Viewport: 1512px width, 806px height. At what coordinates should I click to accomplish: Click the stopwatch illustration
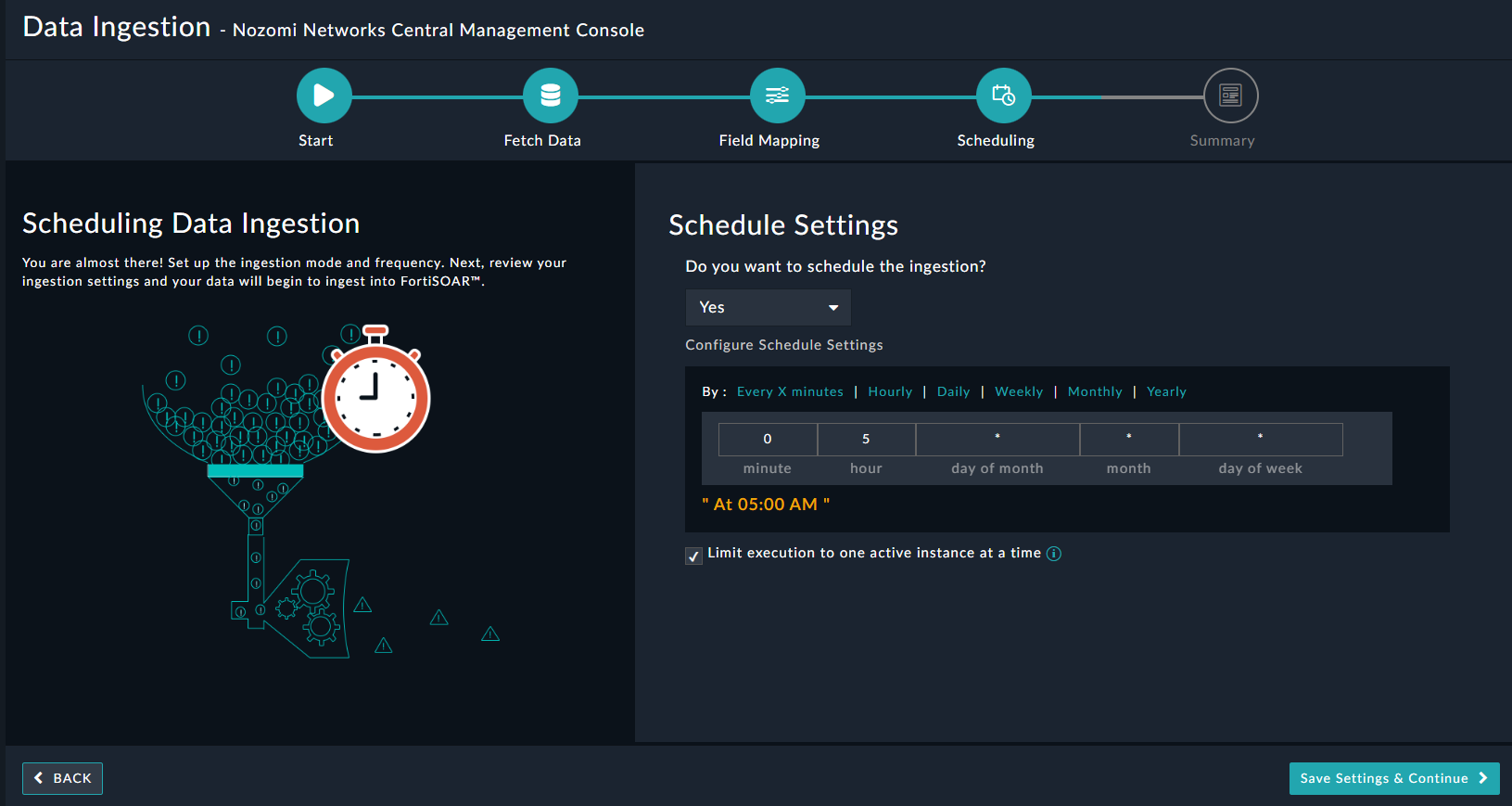pyautogui.click(x=375, y=396)
